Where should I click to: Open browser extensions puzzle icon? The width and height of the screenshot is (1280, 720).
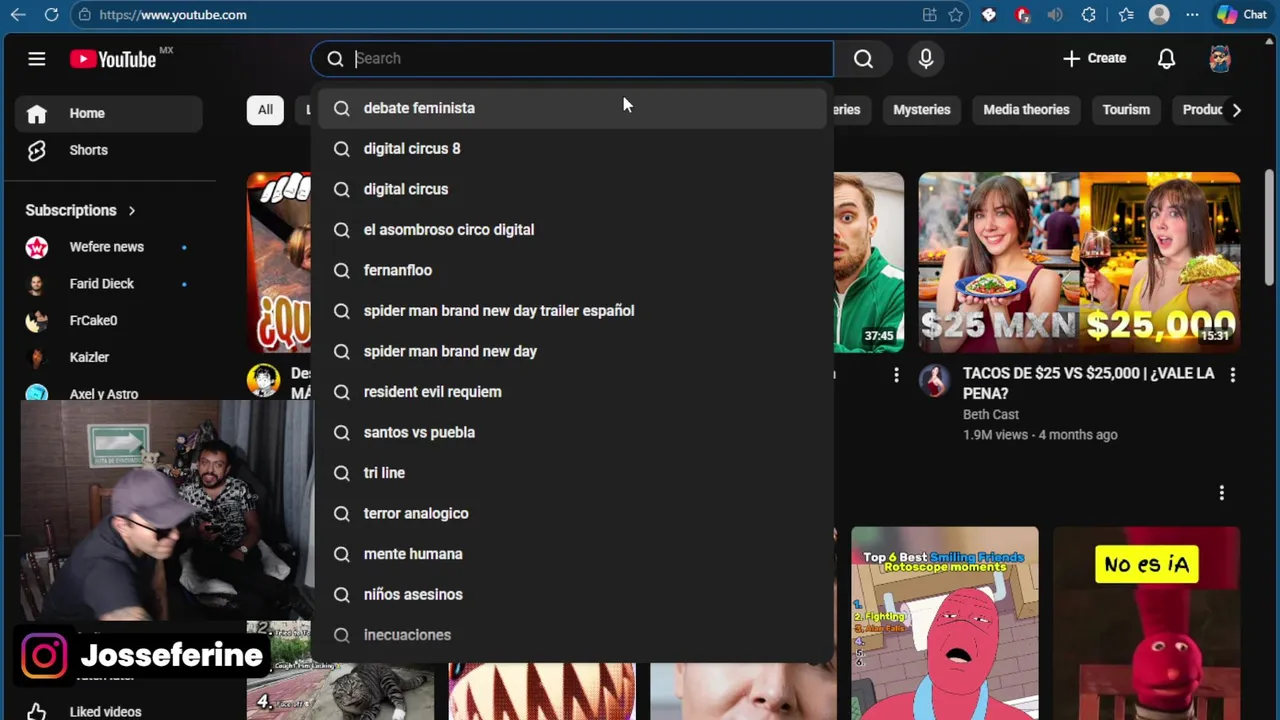click(1089, 15)
